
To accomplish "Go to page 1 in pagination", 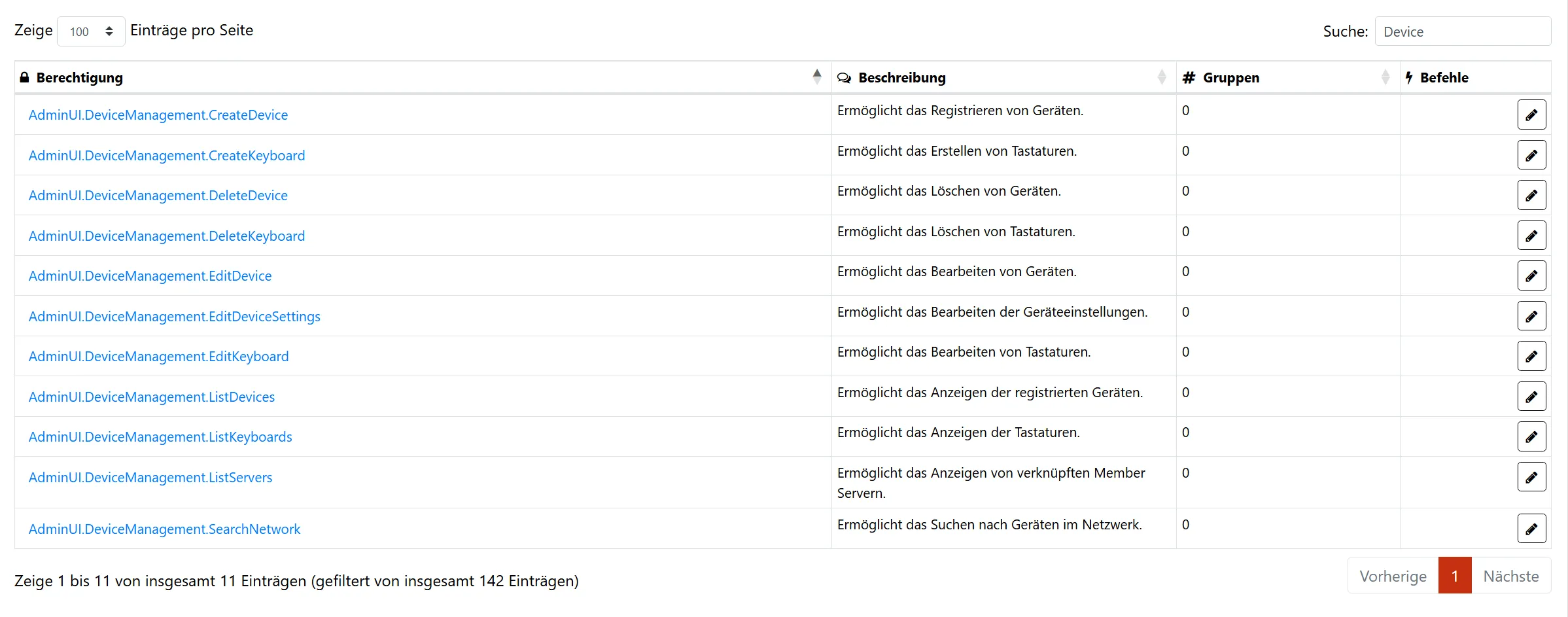I will tap(1455, 576).
